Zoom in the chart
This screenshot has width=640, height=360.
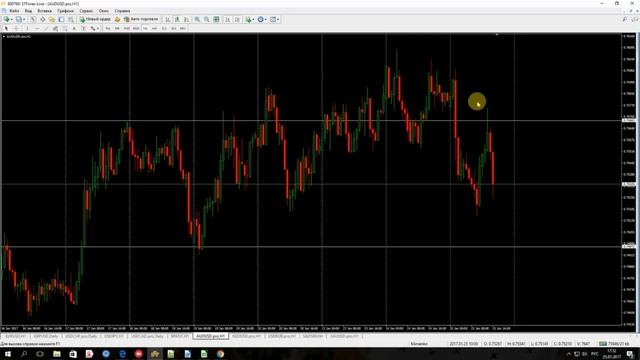(x=197, y=19)
